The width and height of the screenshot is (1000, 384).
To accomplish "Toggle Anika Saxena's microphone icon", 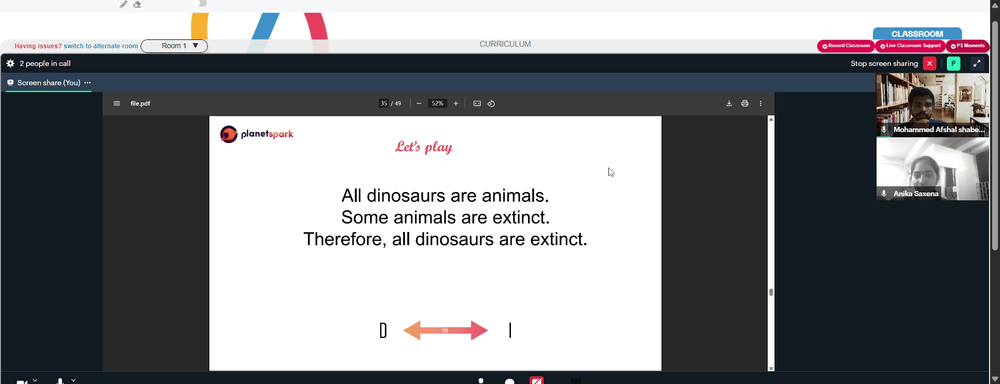I will point(884,193).
